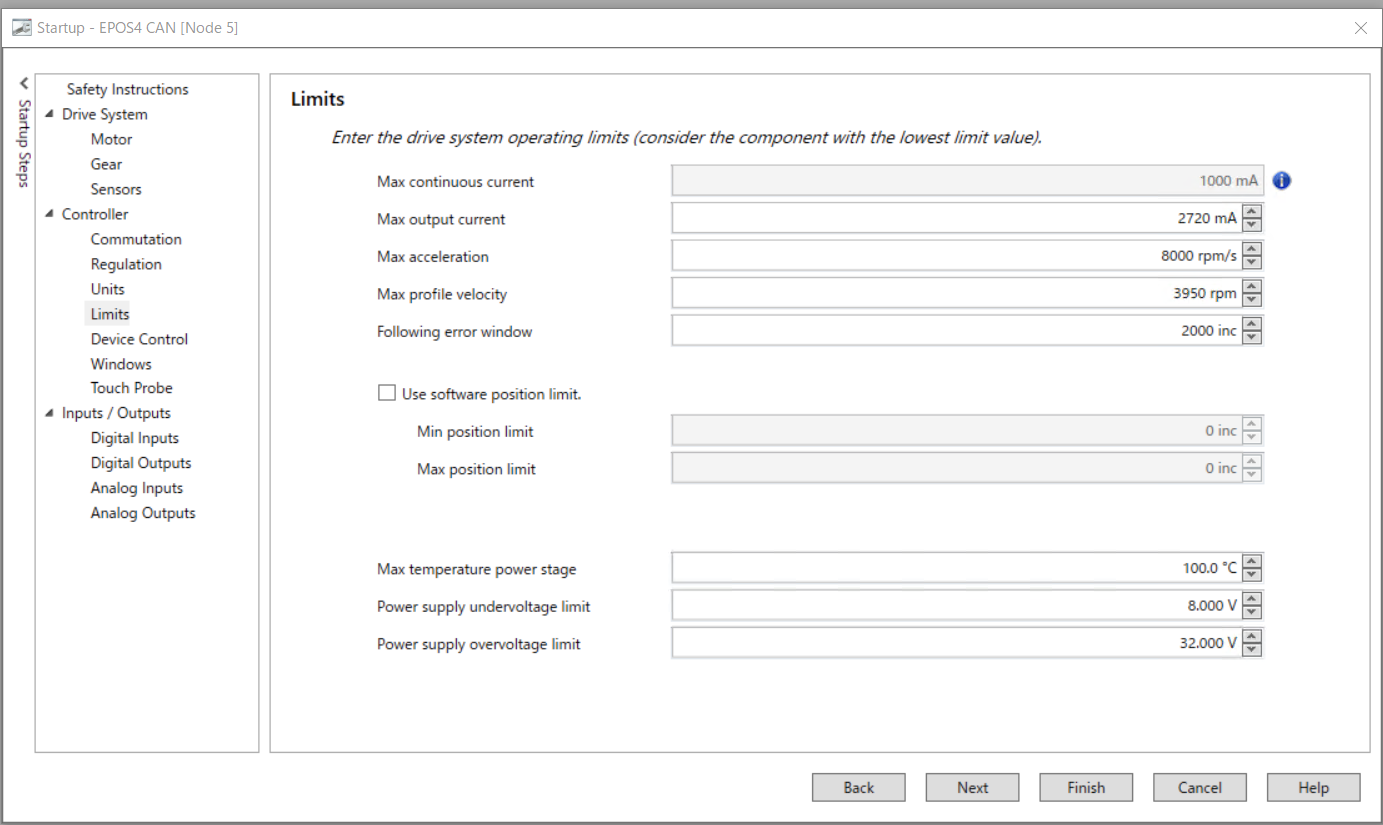Increase Following error window with up arrow
The image size is (1383, 825).
coord(1252,323)
